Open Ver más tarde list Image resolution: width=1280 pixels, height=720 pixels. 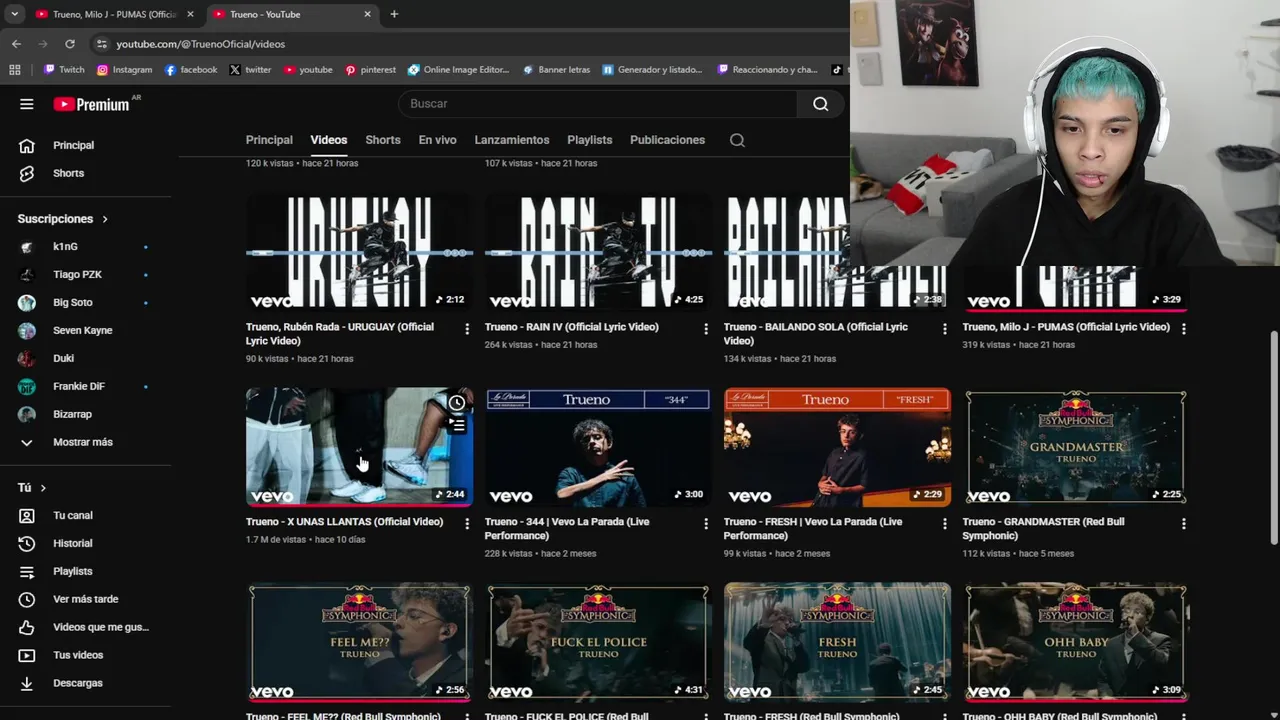click(86, 599)
